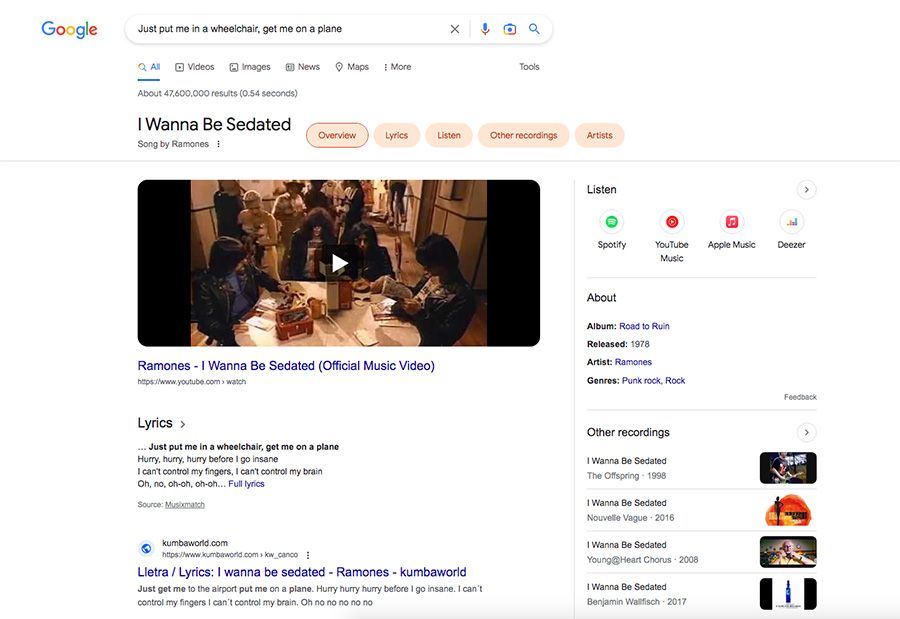Switch to the Videos tab
Viewport: 900px width, 619px height.
(x=194, y=66)
